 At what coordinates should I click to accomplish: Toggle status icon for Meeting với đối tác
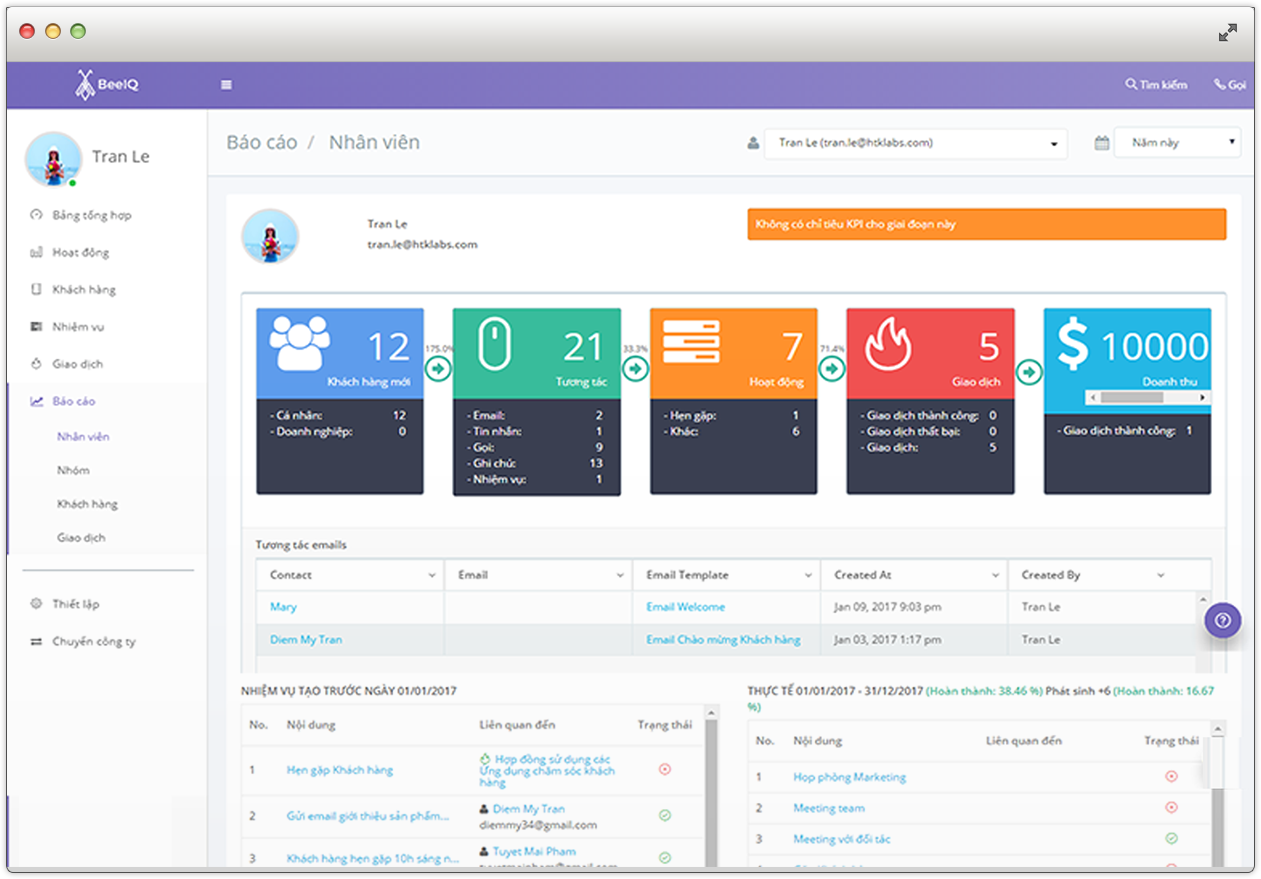pyautogui.click(x=1171, y=839)
